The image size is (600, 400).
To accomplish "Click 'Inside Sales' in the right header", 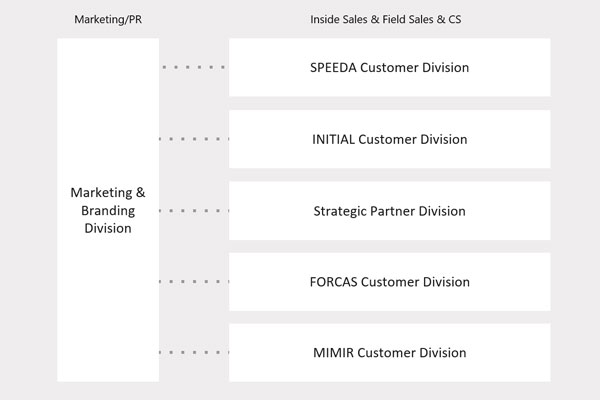I will pos(340,20).
